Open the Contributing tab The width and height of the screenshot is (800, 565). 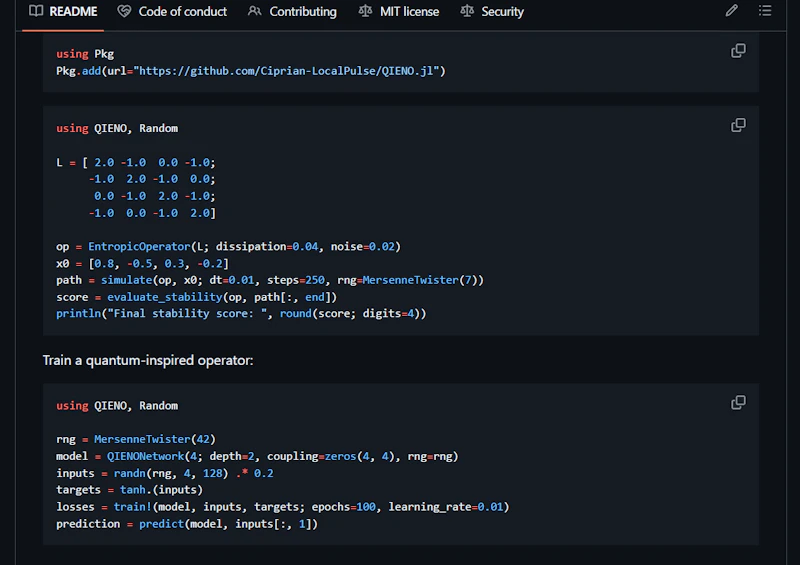pyautogui.click(x=292, y=12)
